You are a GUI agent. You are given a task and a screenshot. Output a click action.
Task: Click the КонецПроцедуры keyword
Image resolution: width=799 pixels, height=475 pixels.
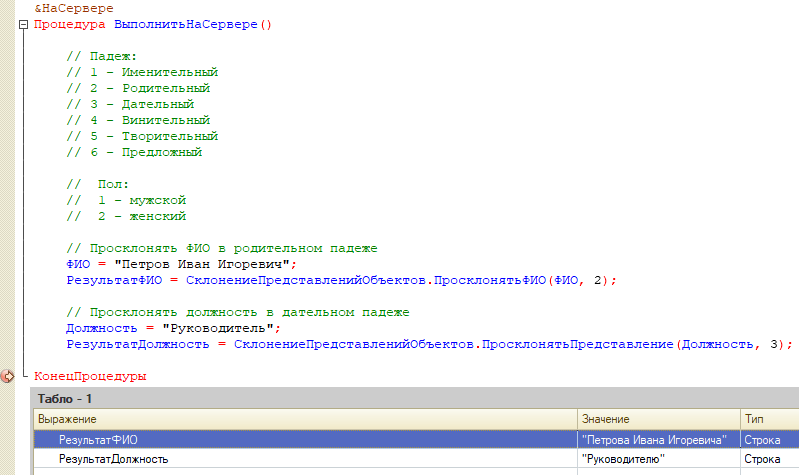[x=90, y=376]
